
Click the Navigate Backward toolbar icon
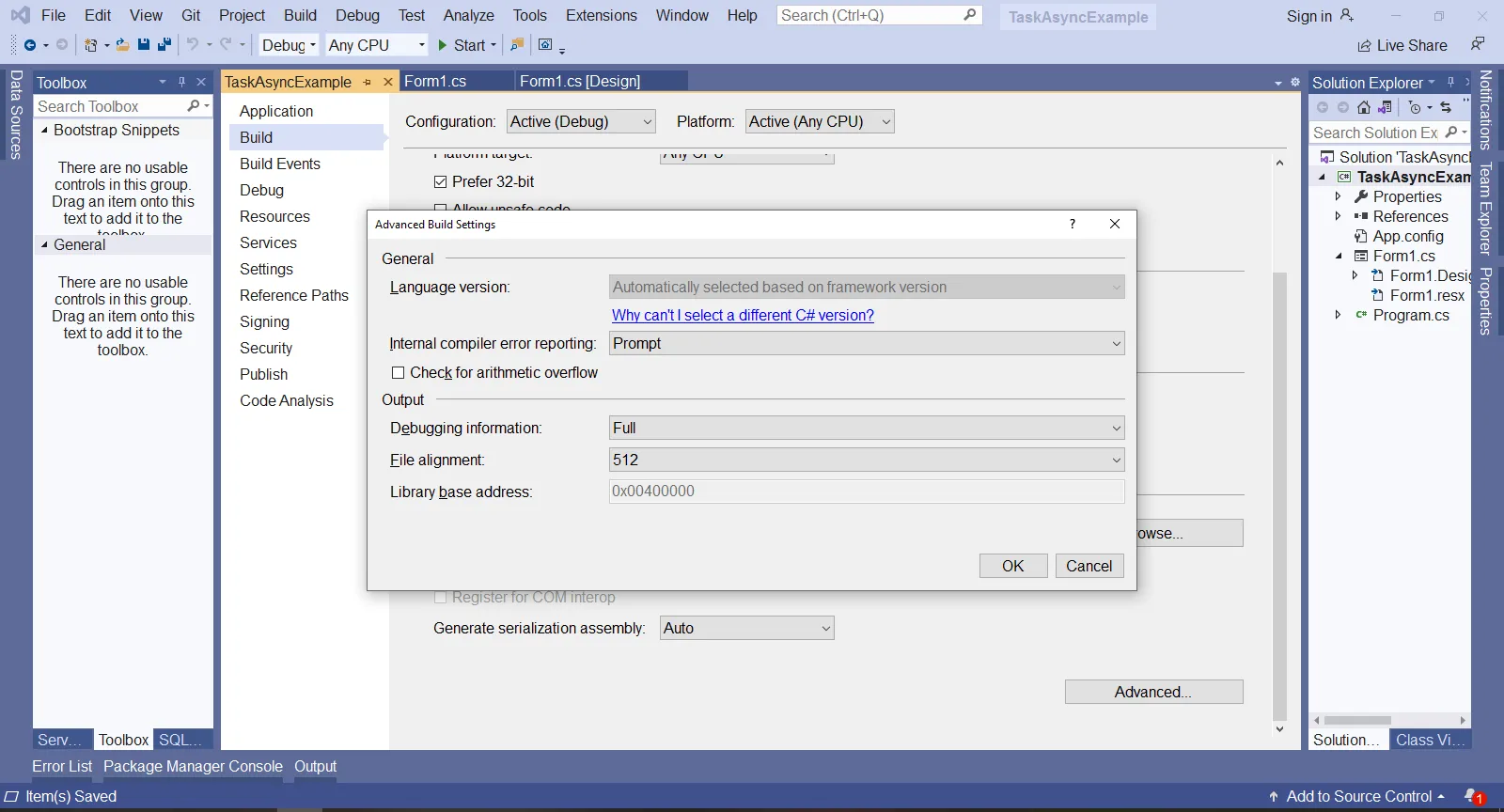pyautogui.click(x=30, y=45)
